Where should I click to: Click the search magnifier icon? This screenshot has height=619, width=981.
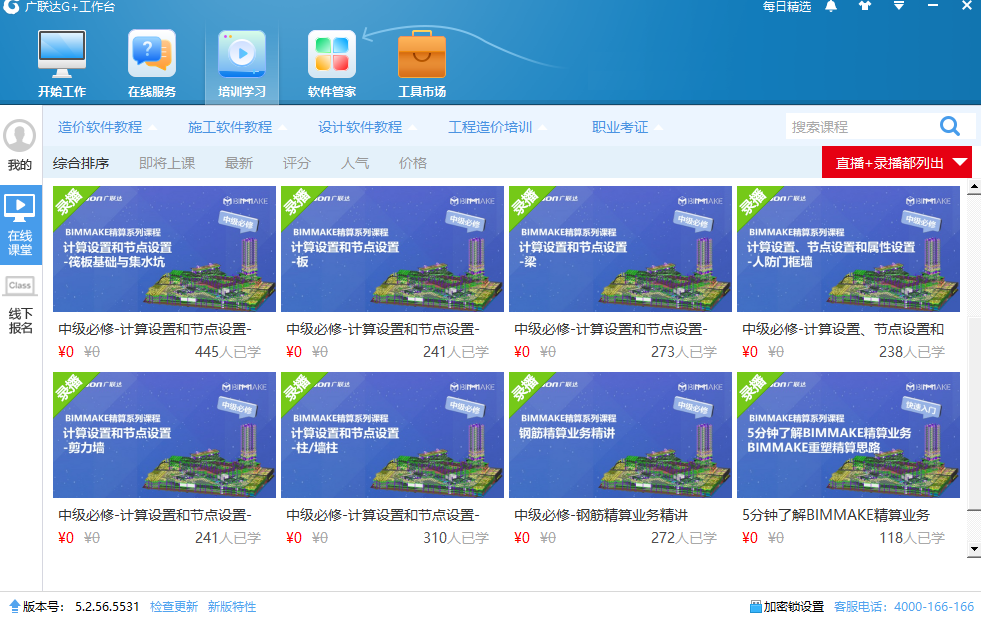[950, 126]
